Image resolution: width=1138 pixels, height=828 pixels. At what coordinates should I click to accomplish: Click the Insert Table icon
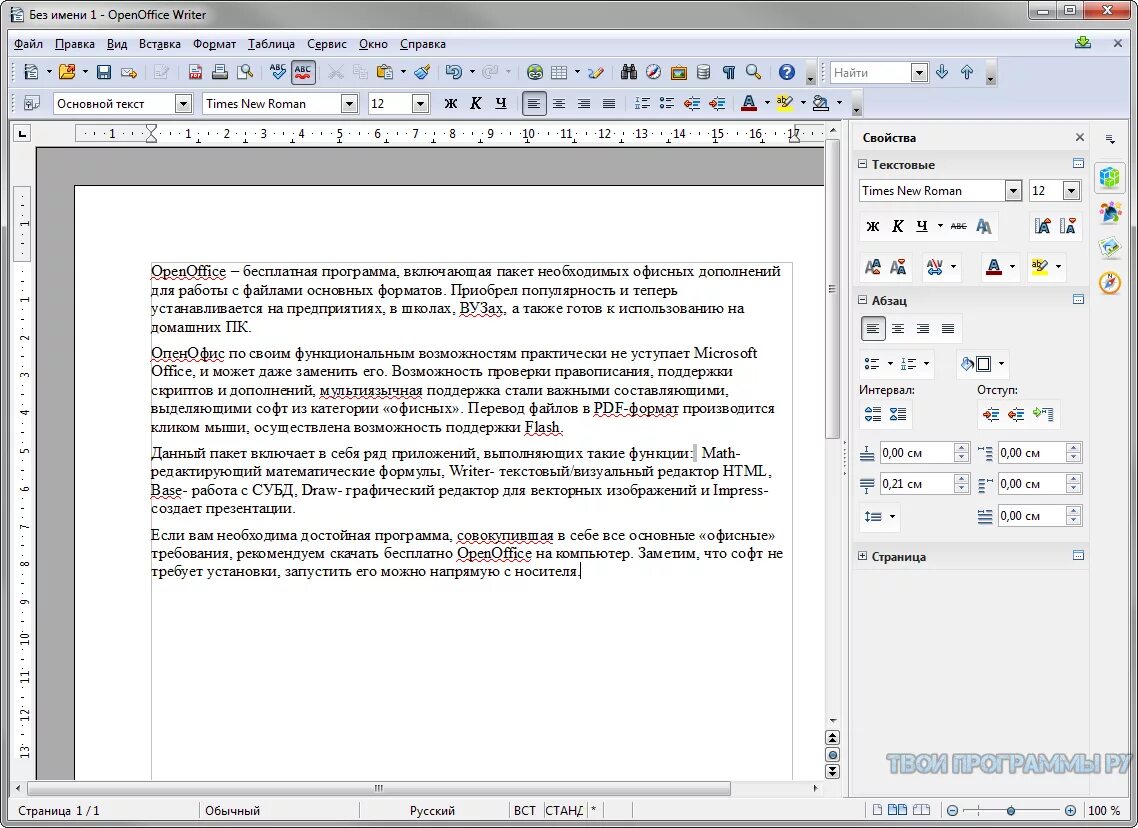click(559, 72)
